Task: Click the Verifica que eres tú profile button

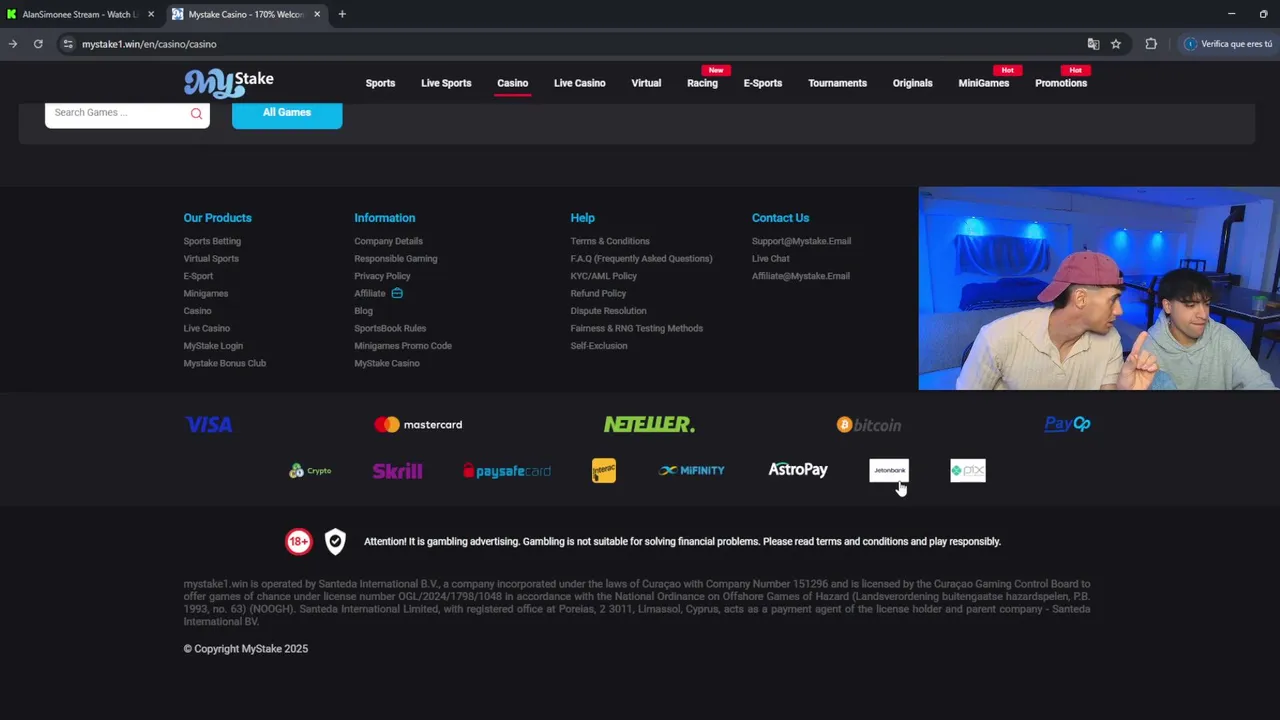Action: (1228, 44)
